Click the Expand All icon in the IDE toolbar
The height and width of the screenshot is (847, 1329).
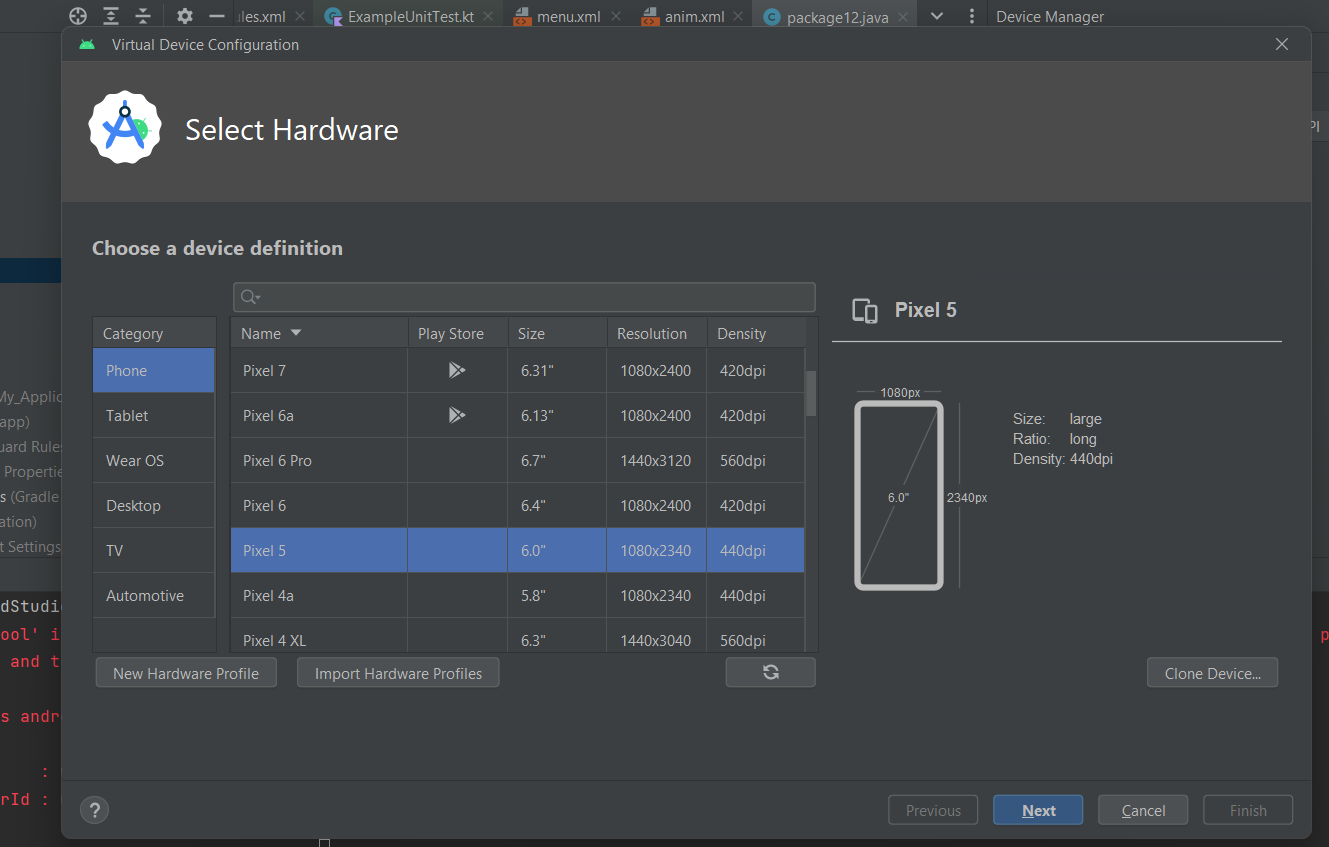(x=111, y=16)
